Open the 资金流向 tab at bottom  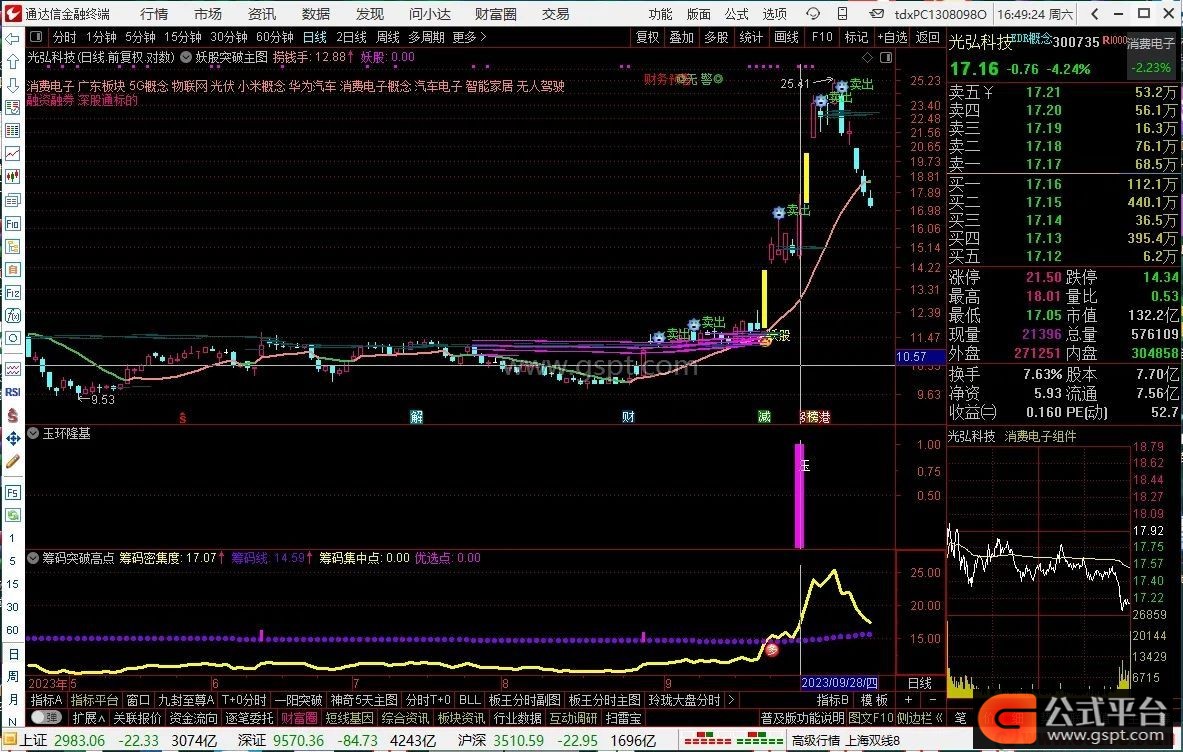tap(193, 718)
